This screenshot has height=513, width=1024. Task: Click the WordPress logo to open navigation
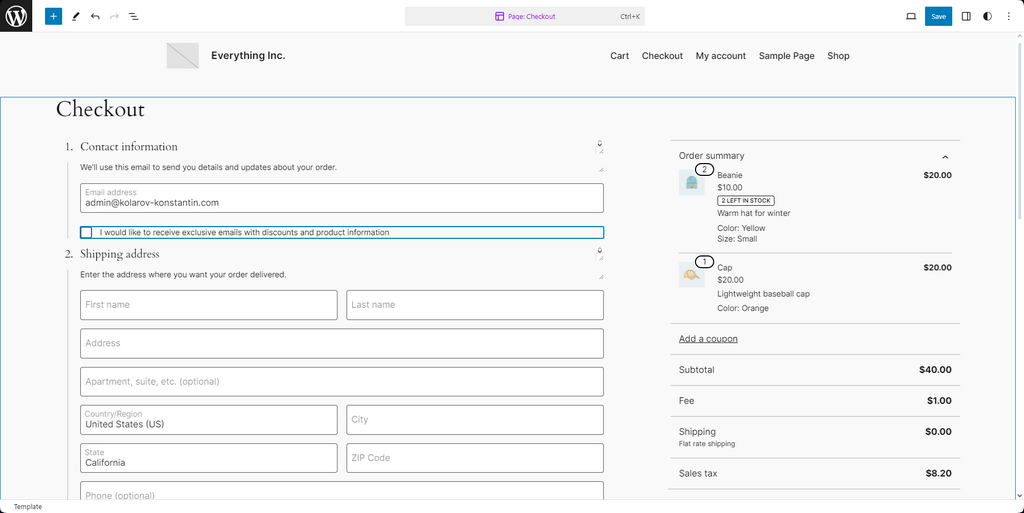(x=16, y=16)
